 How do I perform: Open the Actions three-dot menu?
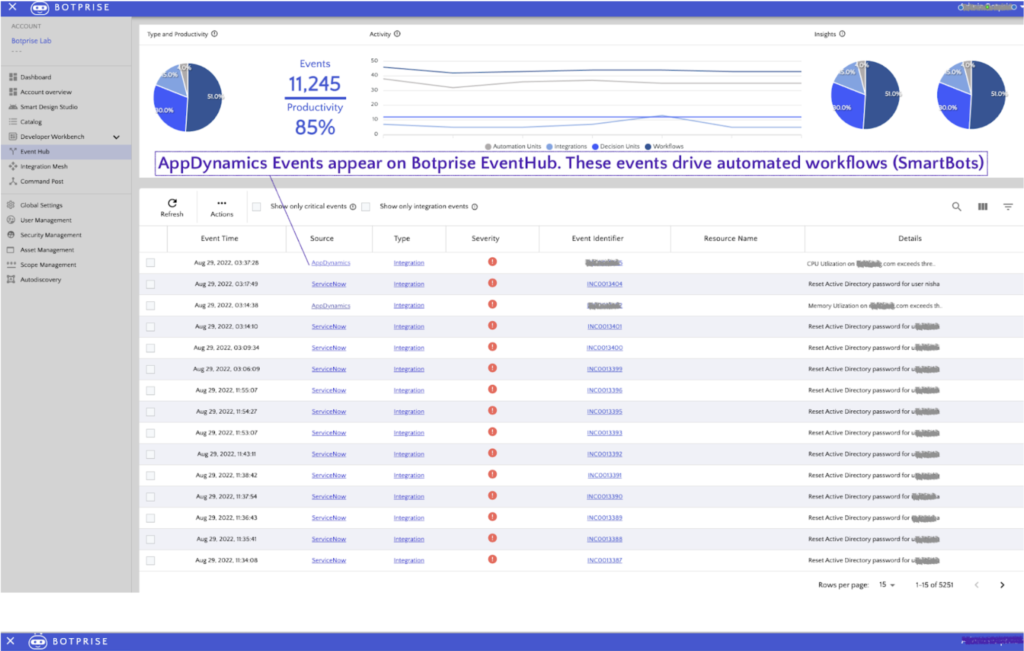[x=221, y=203]
